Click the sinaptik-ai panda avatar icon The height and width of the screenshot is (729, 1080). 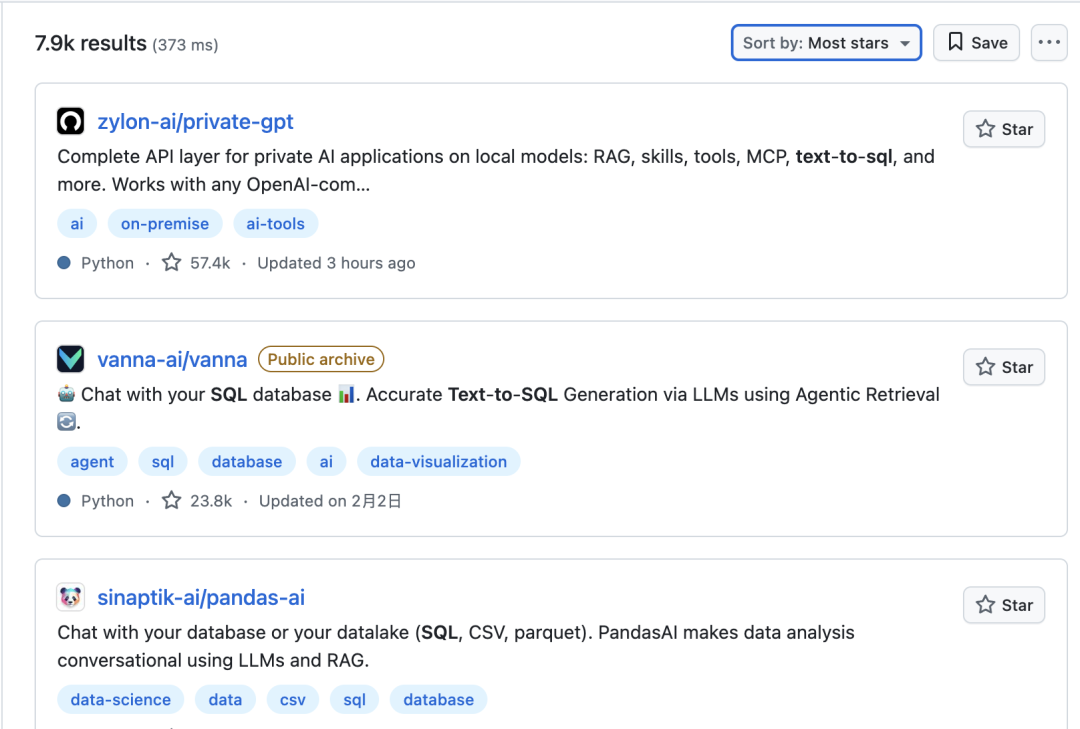(70, 597)
